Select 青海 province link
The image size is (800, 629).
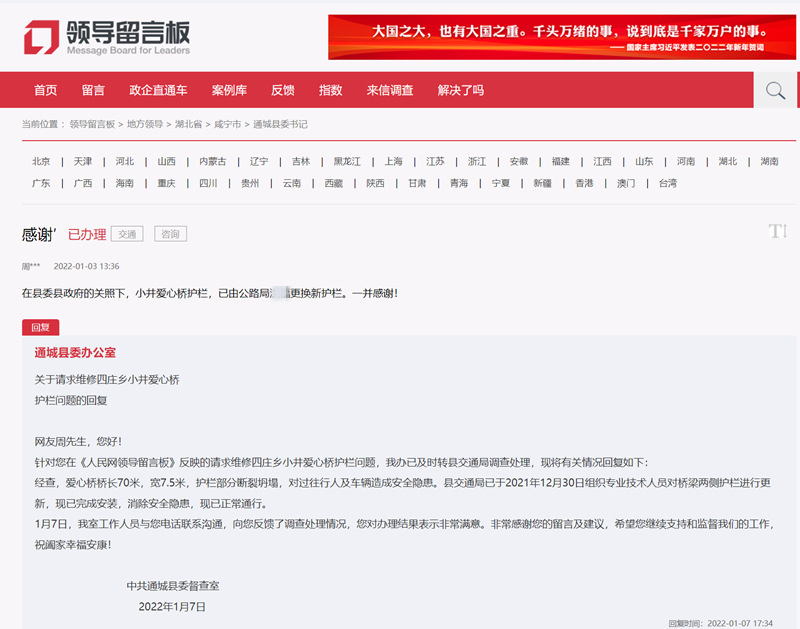coord(459,183)
